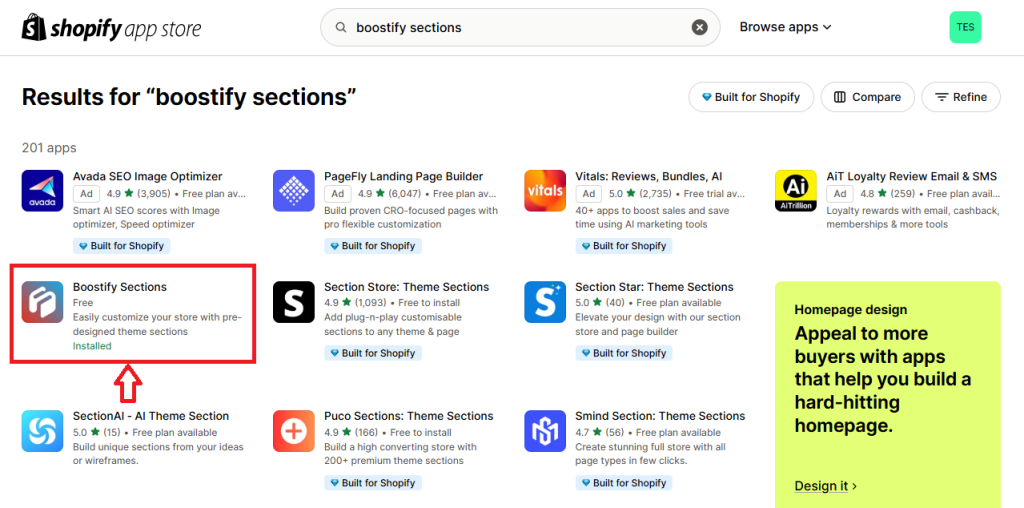Open the Section Store black S icon
The width and height of the screenshot is (1024, 508).
294,302
